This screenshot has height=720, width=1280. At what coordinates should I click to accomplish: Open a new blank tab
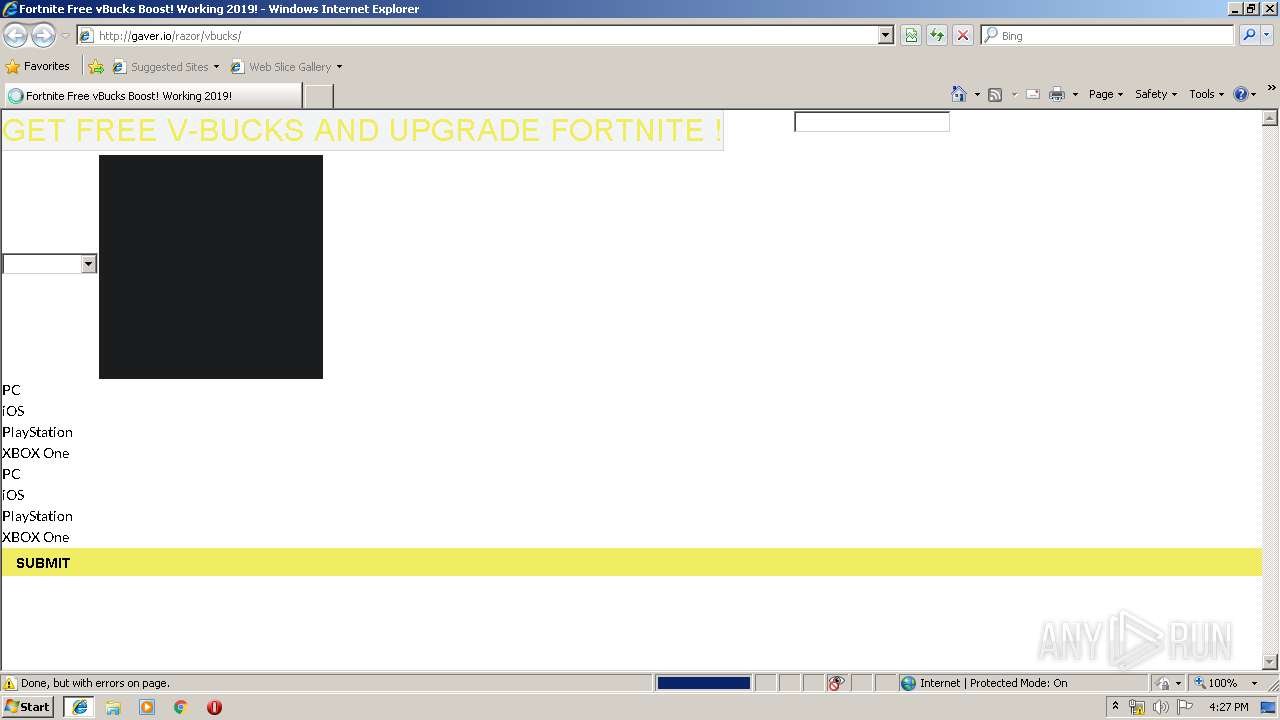click(318, 96)
